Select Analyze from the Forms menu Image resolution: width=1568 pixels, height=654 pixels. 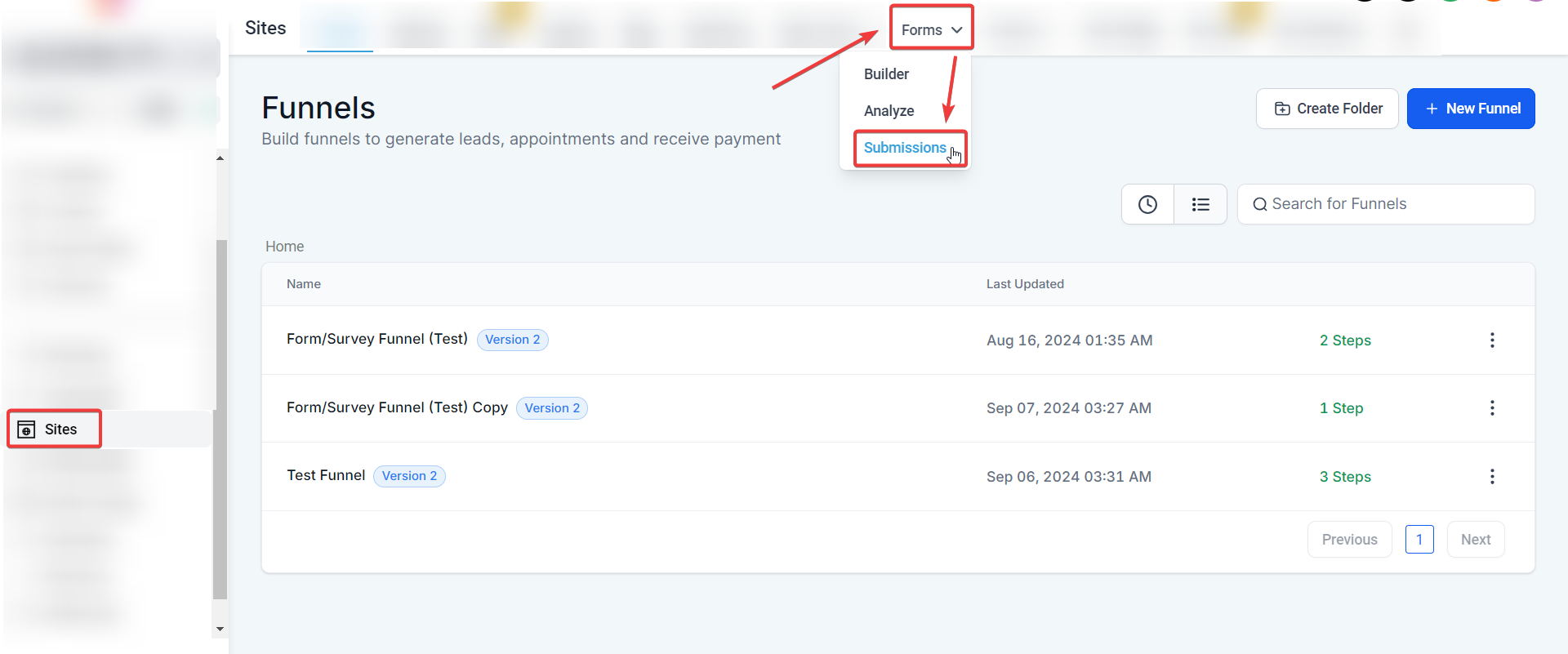pos(889,111)
